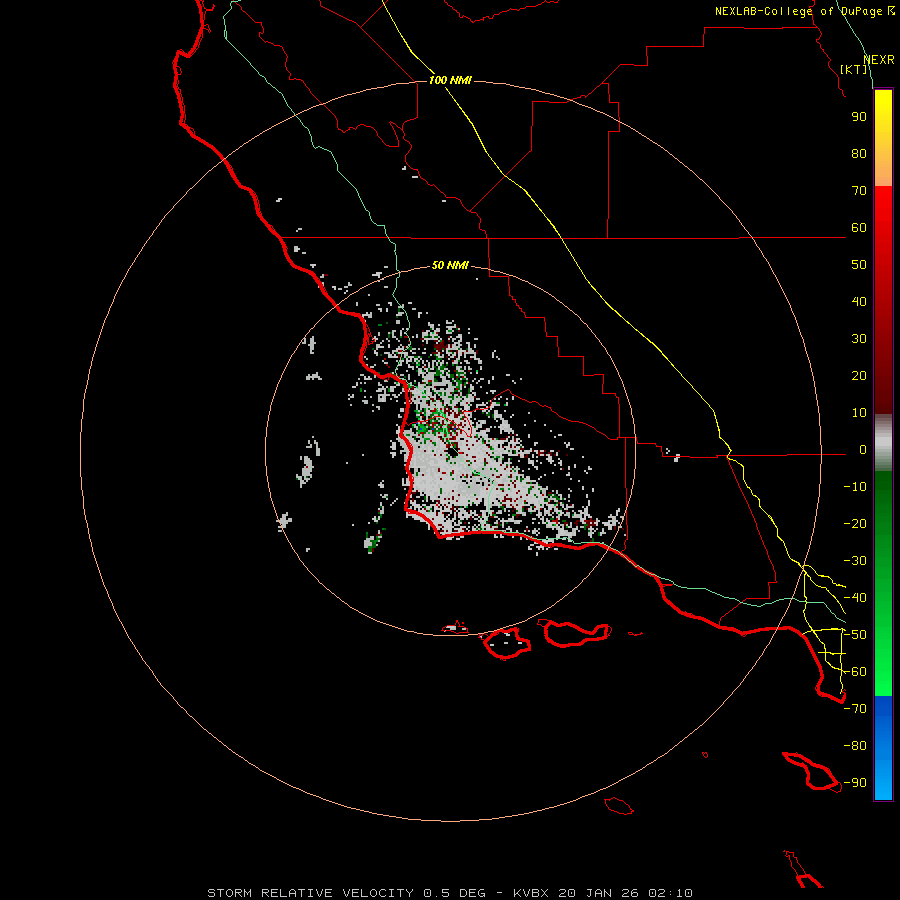Select the -60 value on the velocity scale
900x900 pixels.
[x=855, y=672]
